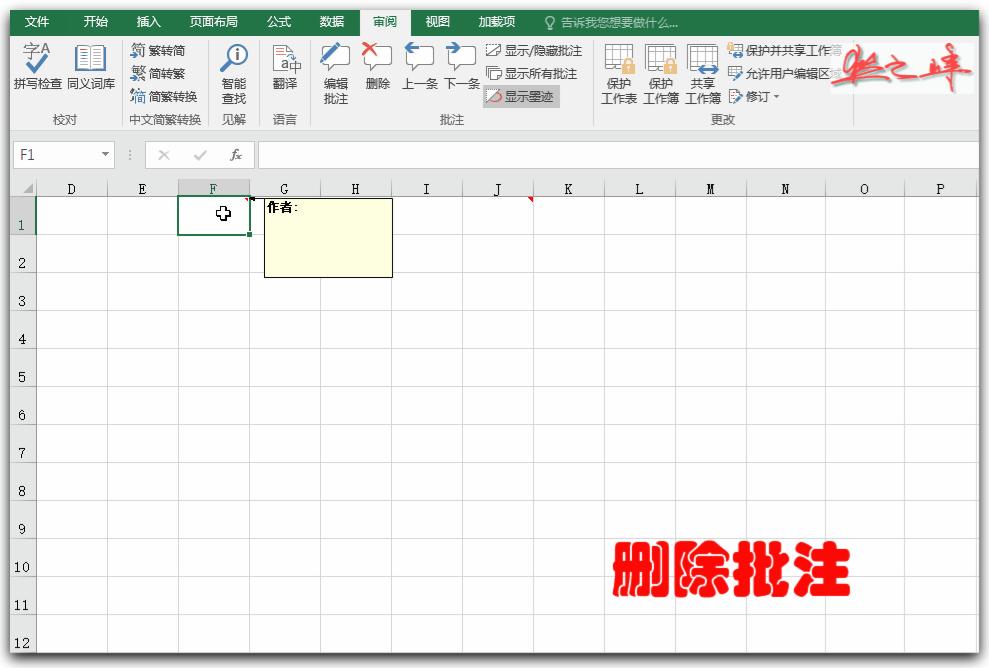Expand 简繁转换 conversion options
Image resolution: width=989 pixels, height=668 pixels.
(x=163, y=96)
